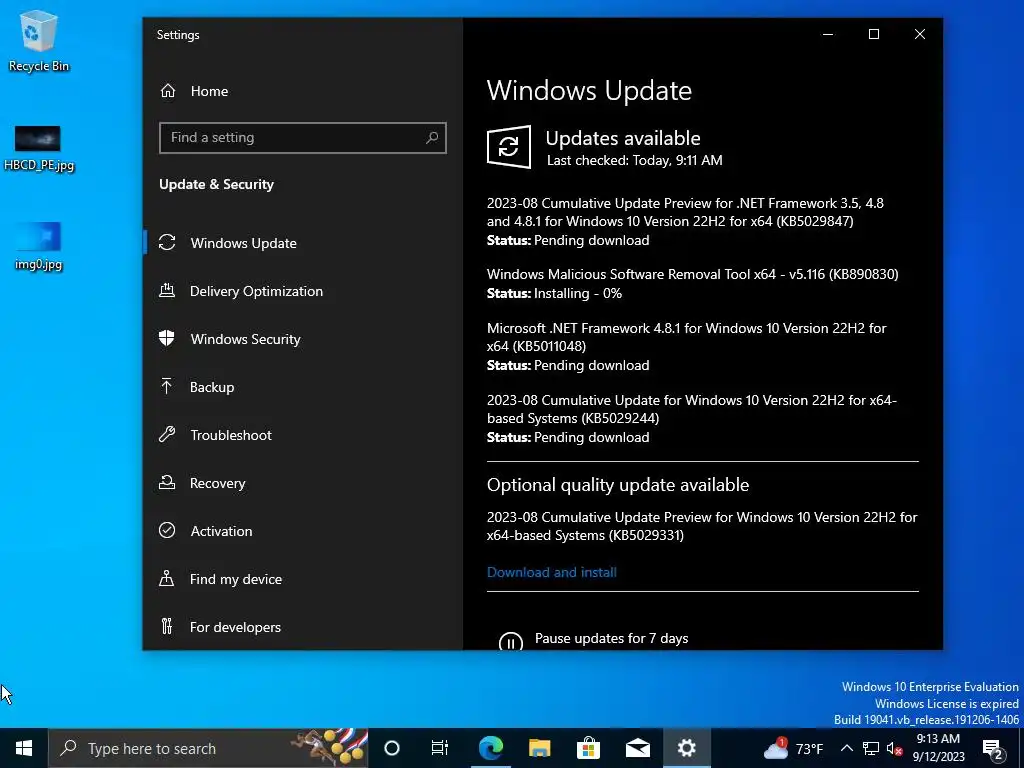The height and width of the screenshot is (768, 1024).
Task: Open File Explorer from taskbar
Action: click(539, 748)
